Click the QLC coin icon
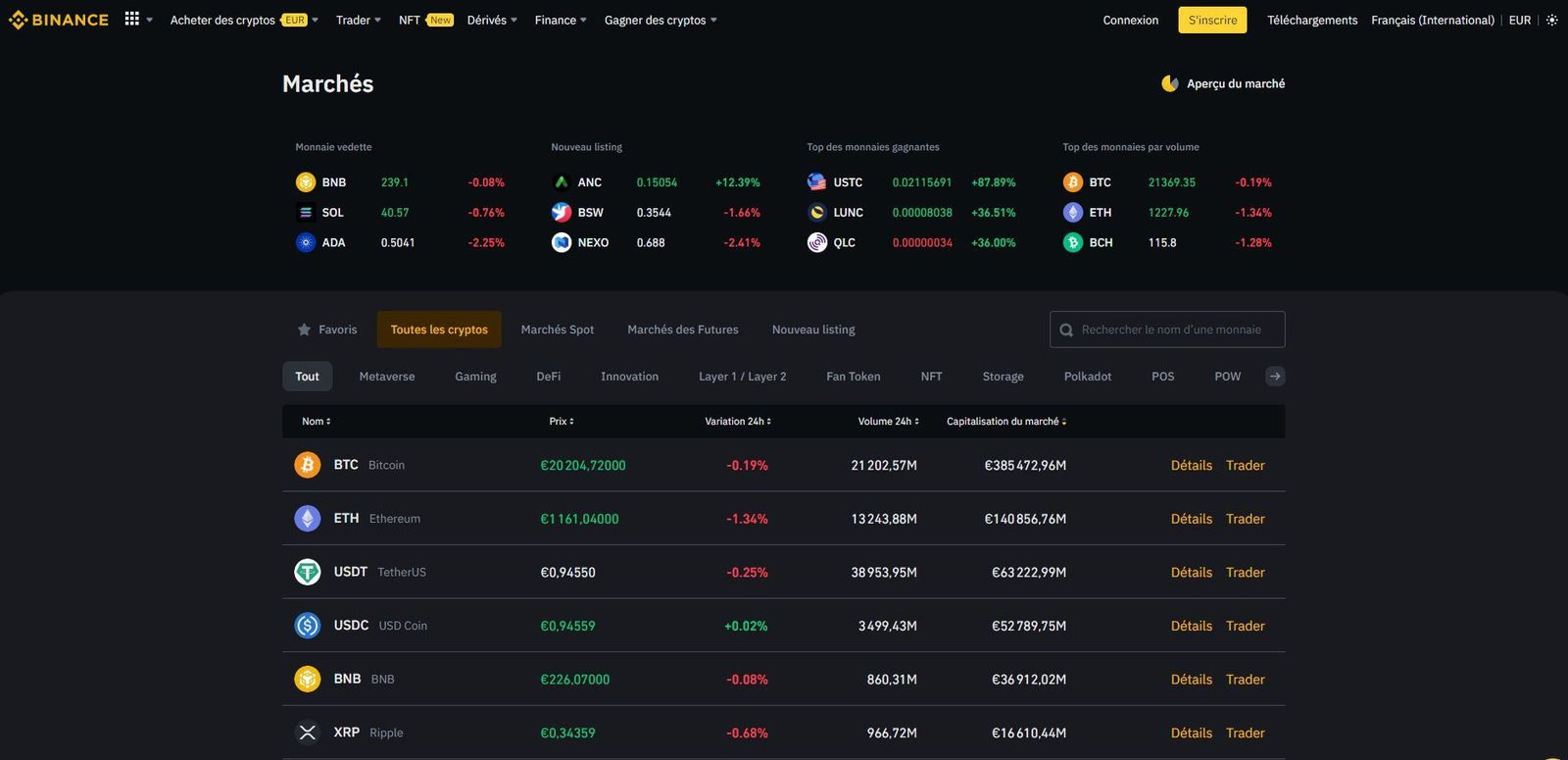 point(817,242)
